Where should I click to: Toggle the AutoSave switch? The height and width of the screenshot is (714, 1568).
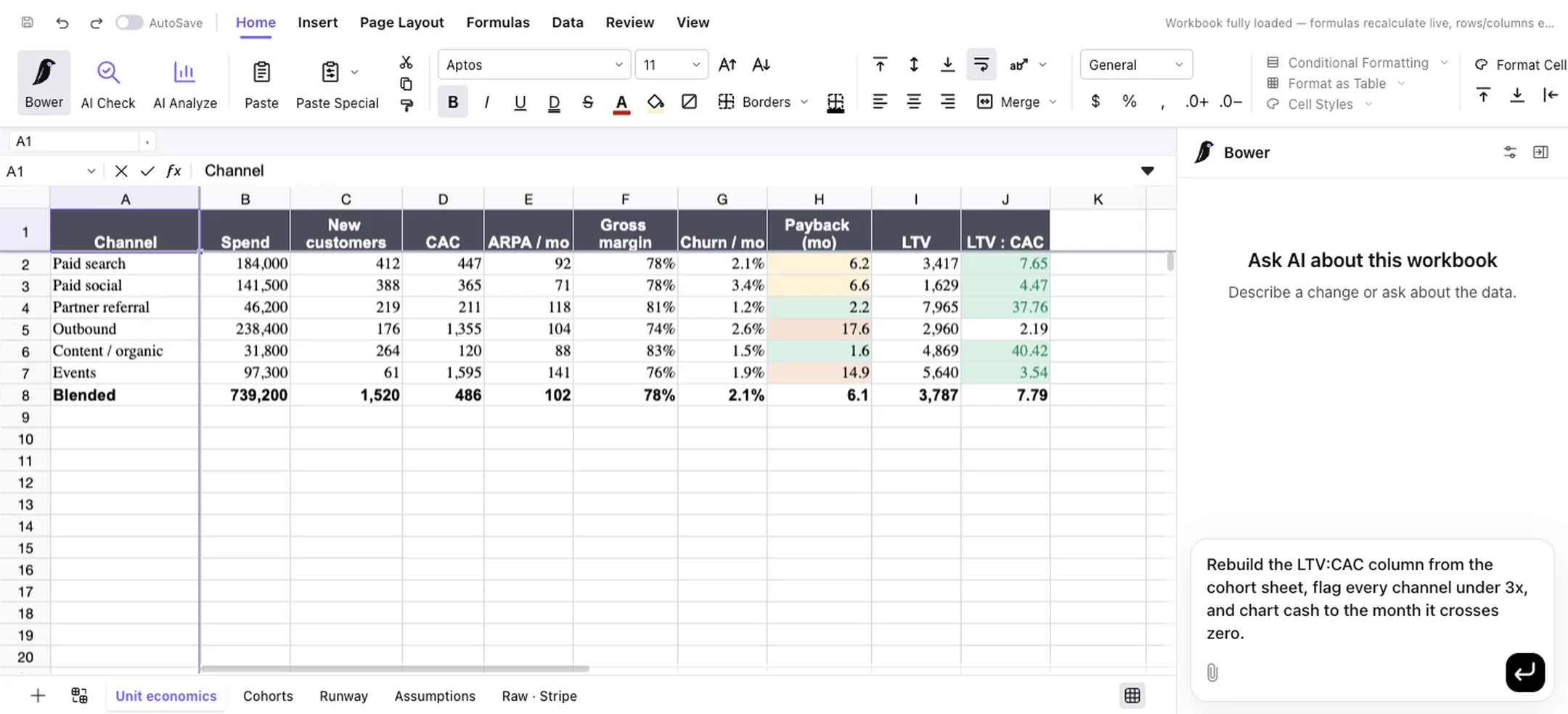(x=129, y=23)
